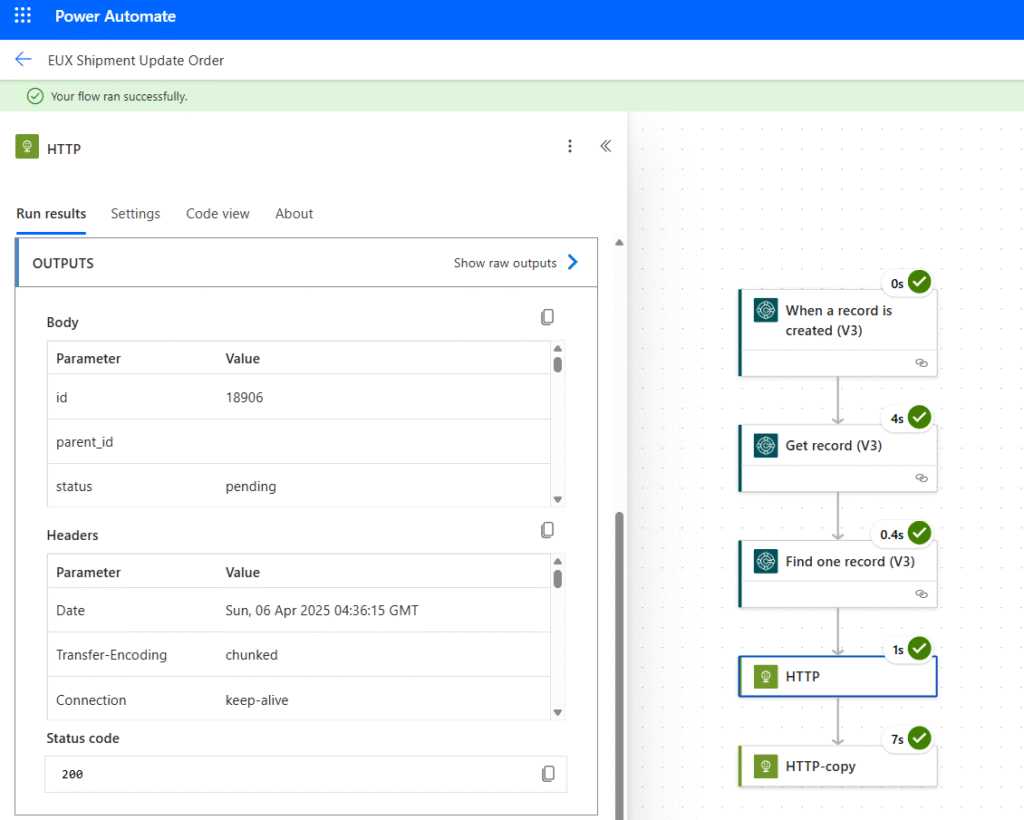Click the HTTP icon on the HTTP-copy card

pyautogui.click(x=765, y=766)
